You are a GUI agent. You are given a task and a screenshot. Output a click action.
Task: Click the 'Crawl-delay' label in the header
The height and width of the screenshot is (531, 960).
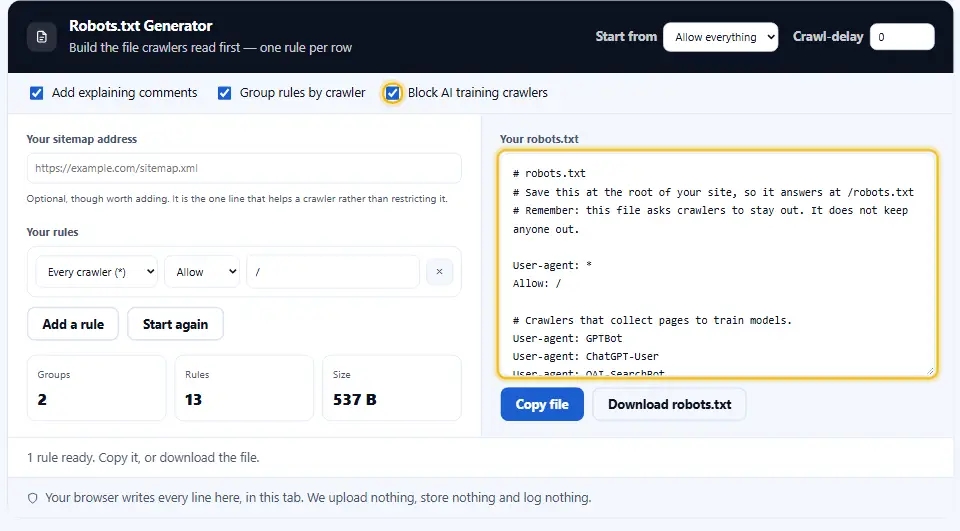coord(828,37)
